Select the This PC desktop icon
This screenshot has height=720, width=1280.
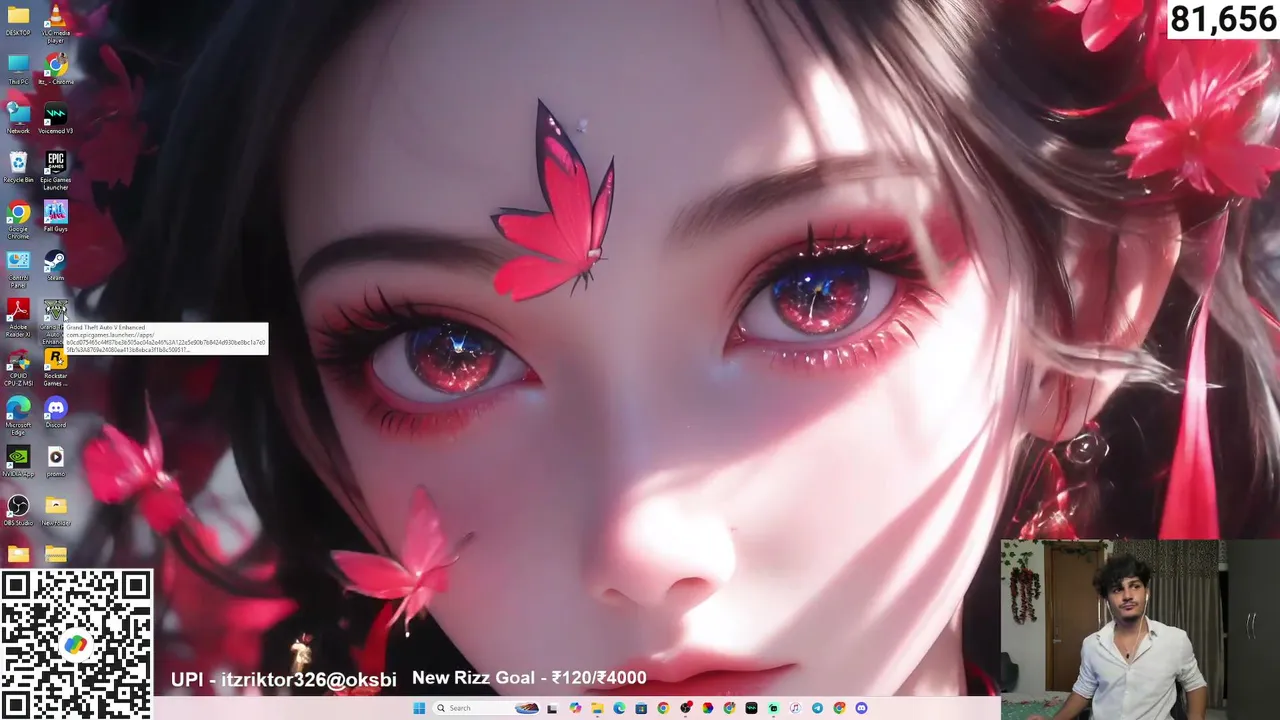point(18,69)
